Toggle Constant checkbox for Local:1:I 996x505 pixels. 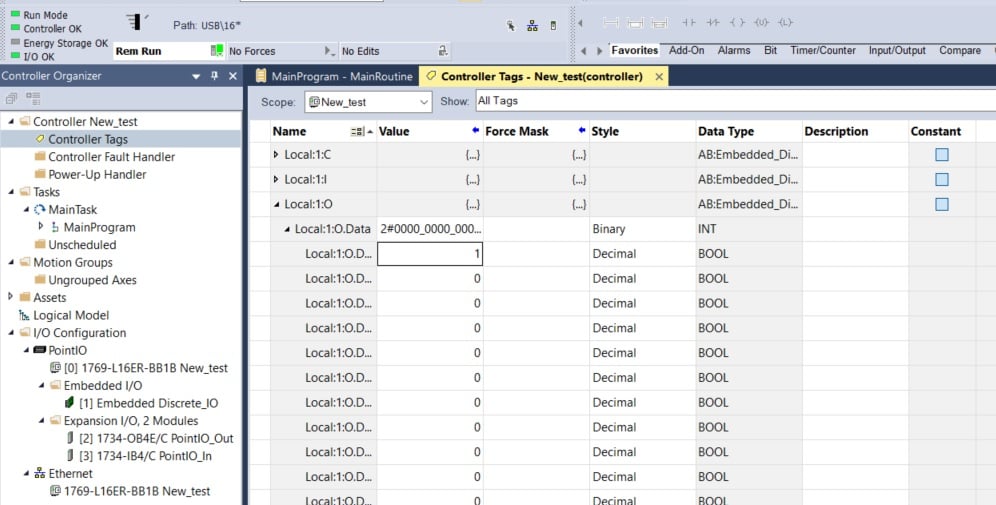tap(941, 179)
